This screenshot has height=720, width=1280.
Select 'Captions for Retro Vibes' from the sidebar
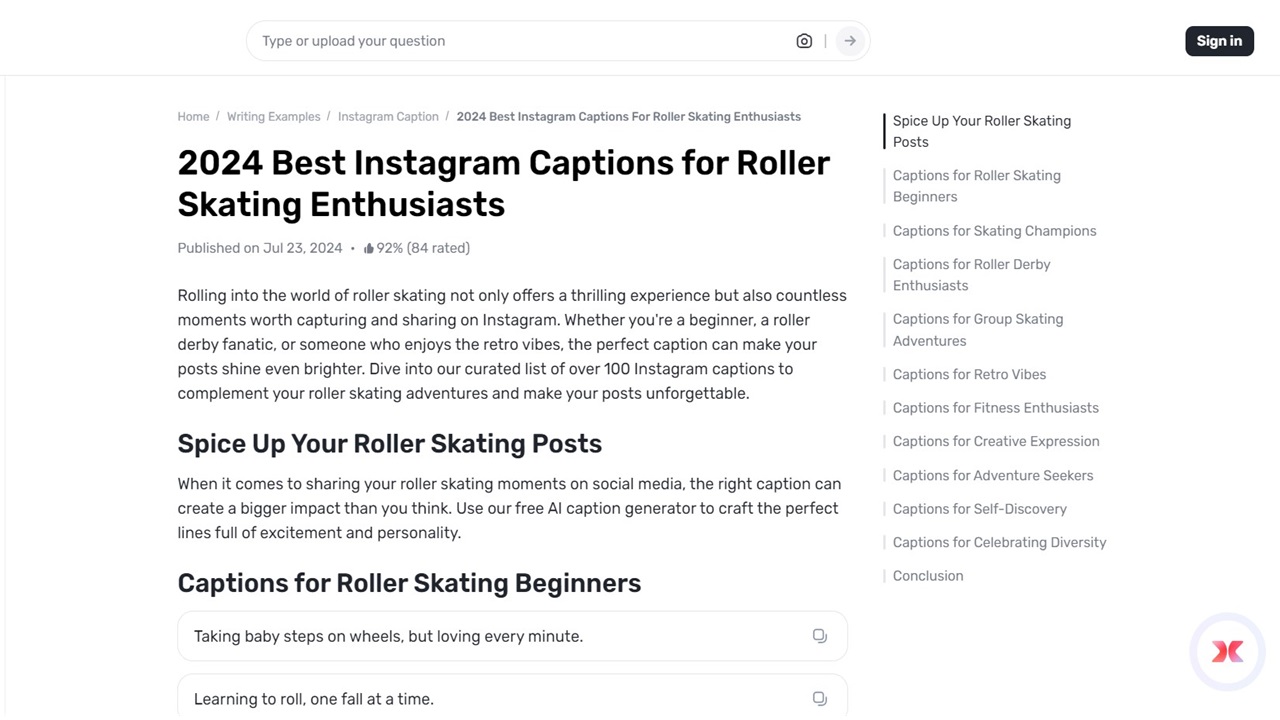[968, 374]
